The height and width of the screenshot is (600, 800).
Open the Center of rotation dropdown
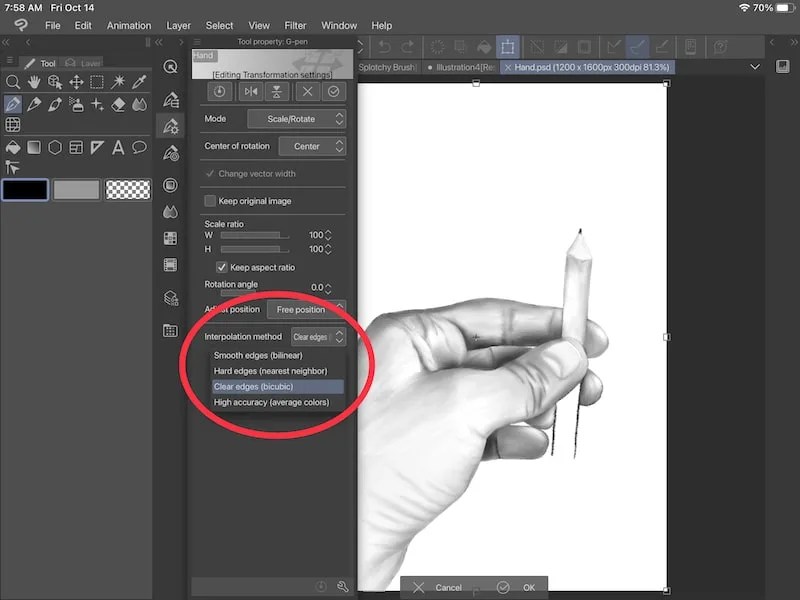pos(313,146)
